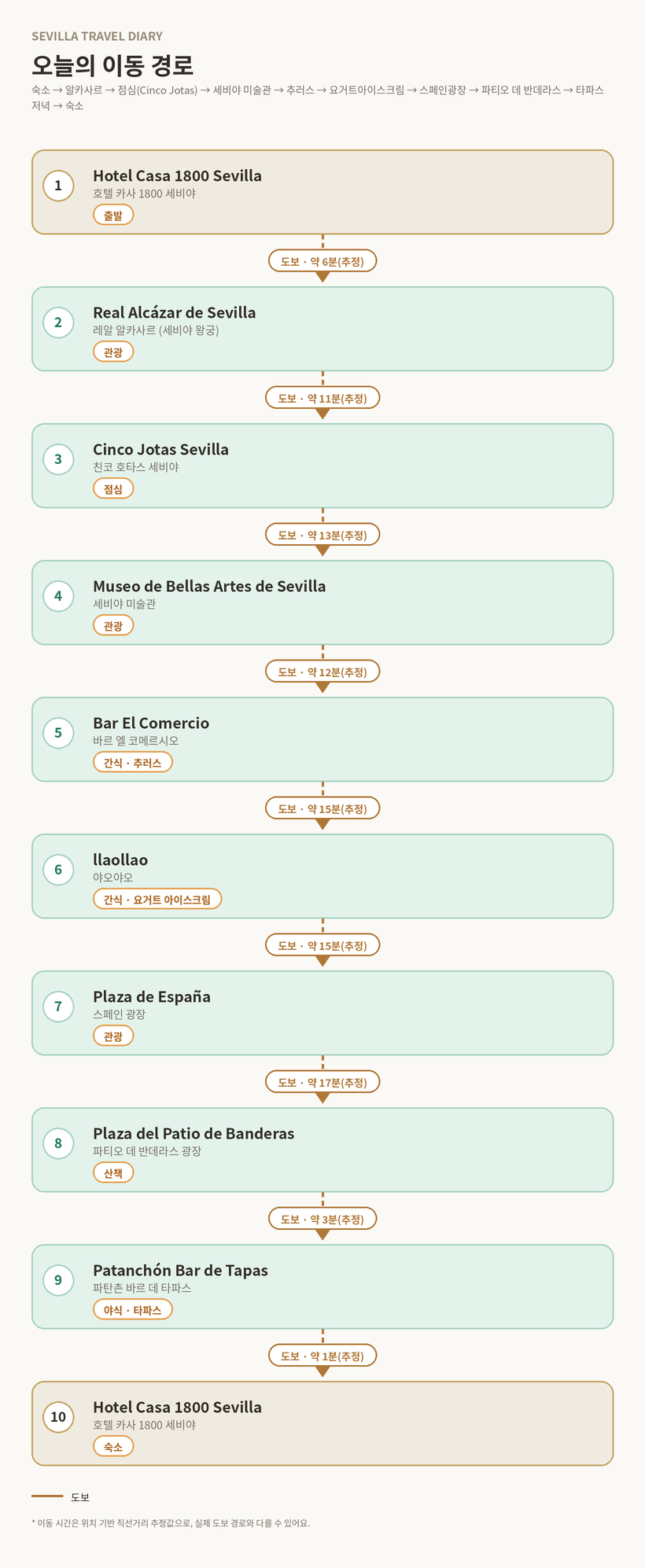Viewport: 645px width, 1568px height.
Task: Click the number 6 circle badge
Action: pos(58,870)
